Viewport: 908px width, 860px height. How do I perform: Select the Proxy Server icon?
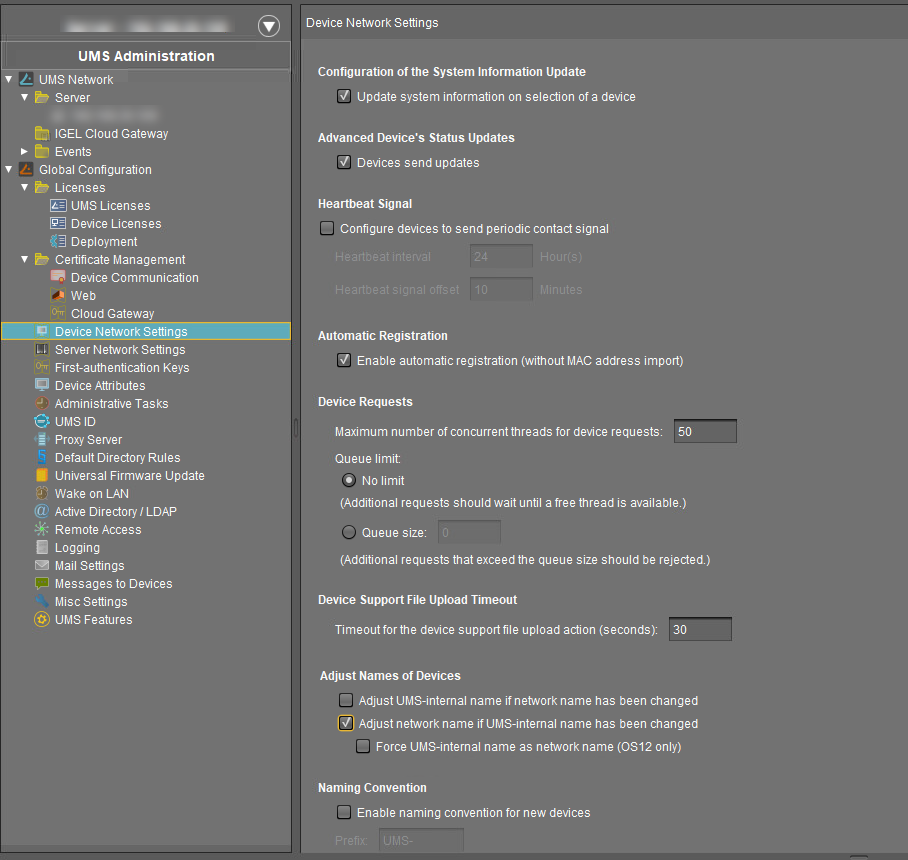(x=42, y=439)
